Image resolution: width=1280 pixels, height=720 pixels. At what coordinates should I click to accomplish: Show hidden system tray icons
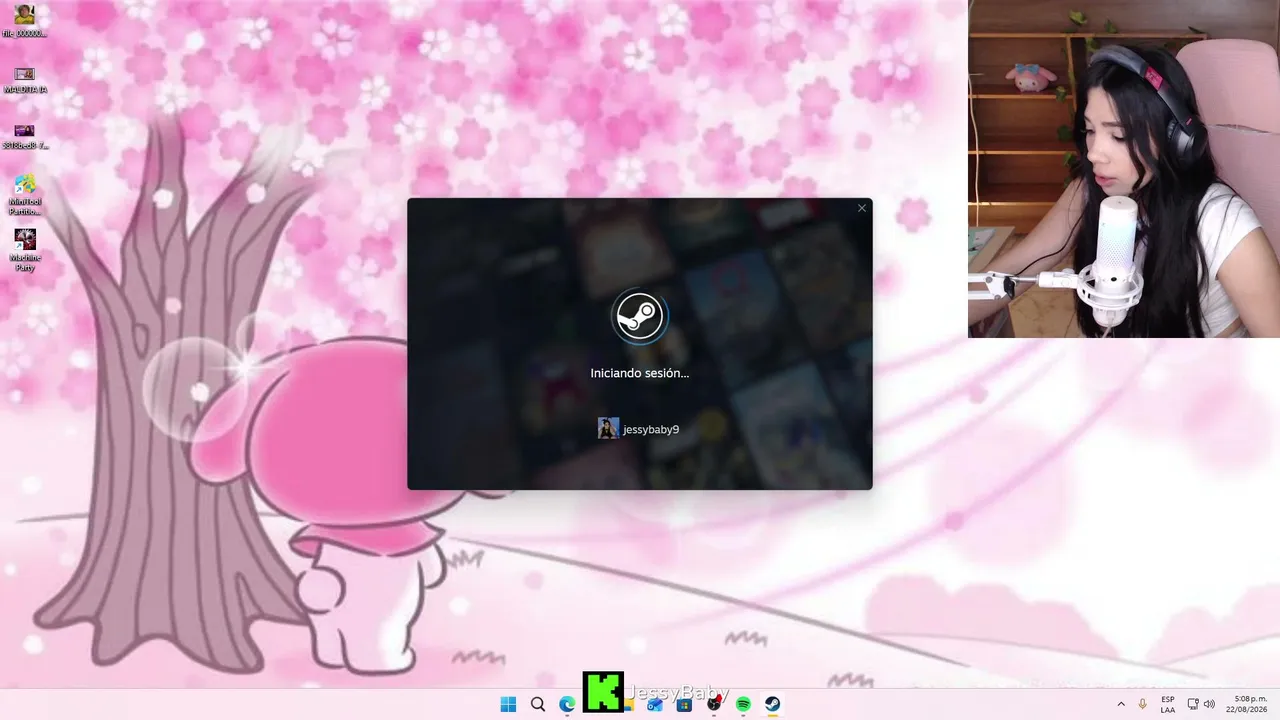1121,704
